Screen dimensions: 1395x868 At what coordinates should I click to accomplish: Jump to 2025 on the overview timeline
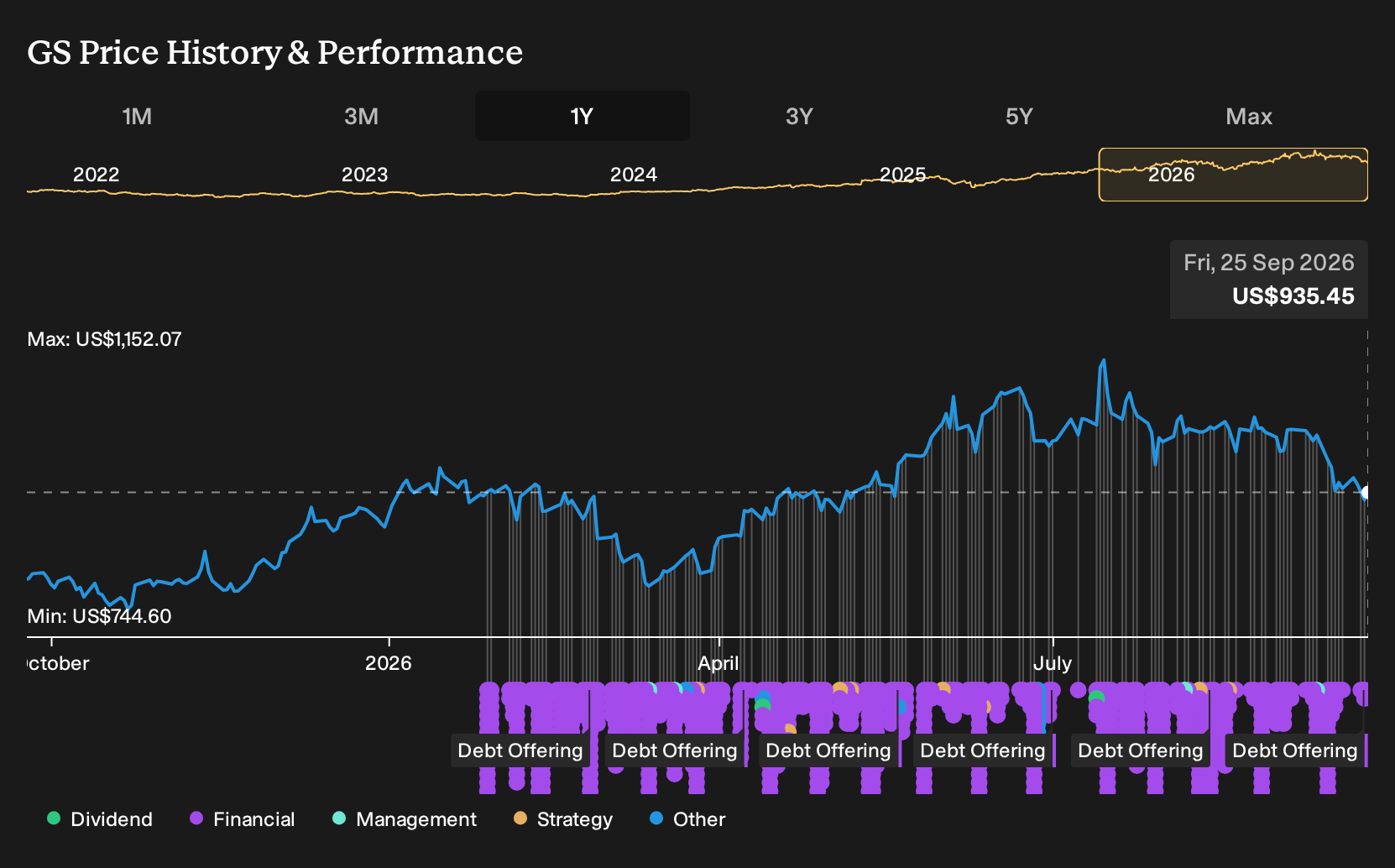(902, 175)
